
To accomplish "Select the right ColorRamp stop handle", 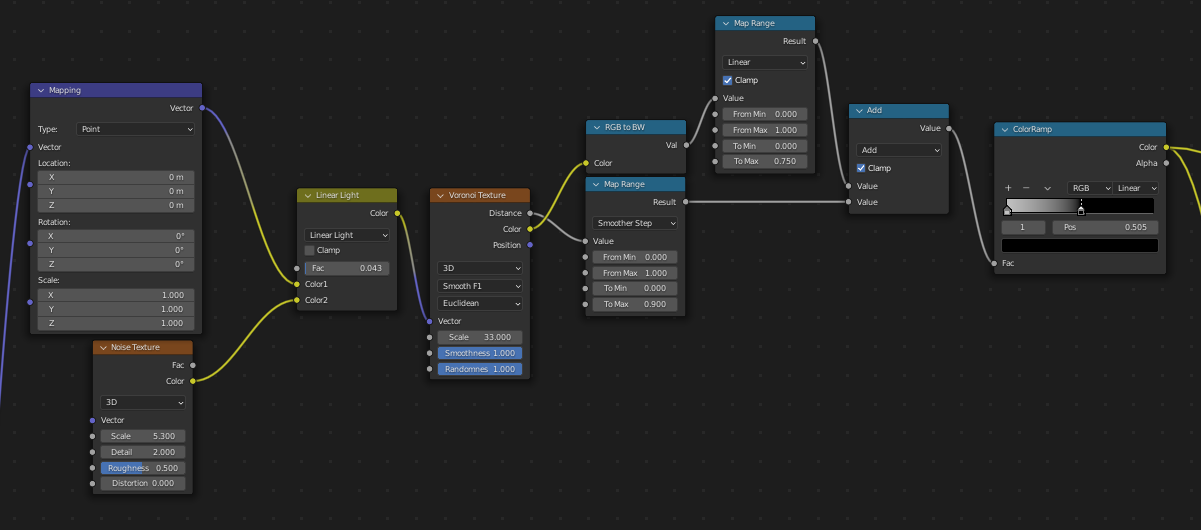I will click(x=1081, y=210).
